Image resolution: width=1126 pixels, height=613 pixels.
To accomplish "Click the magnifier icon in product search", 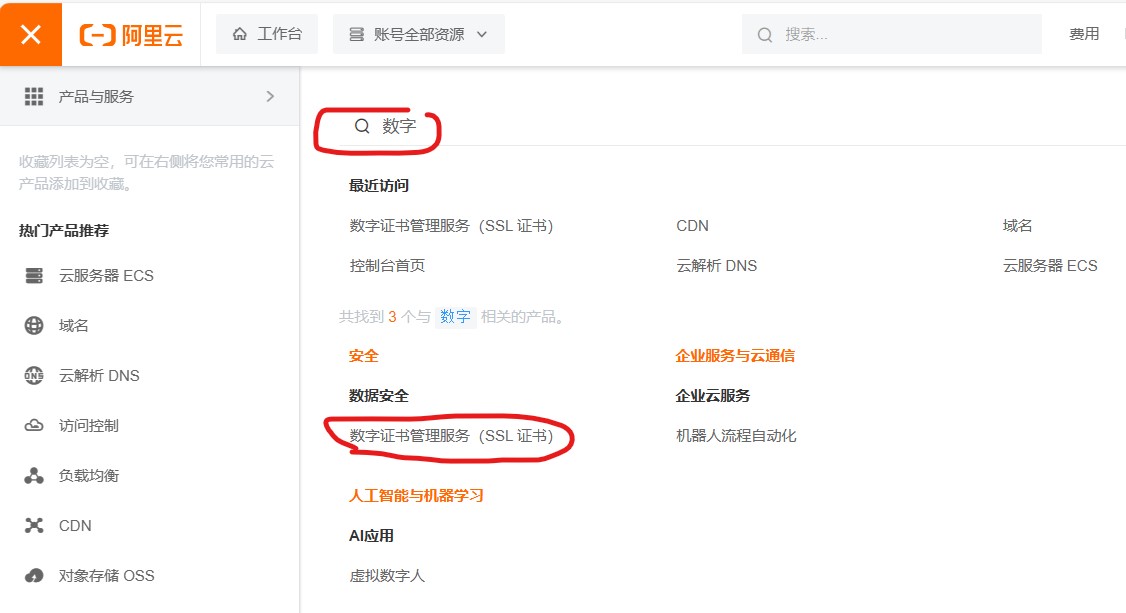I will coord(362,126).
